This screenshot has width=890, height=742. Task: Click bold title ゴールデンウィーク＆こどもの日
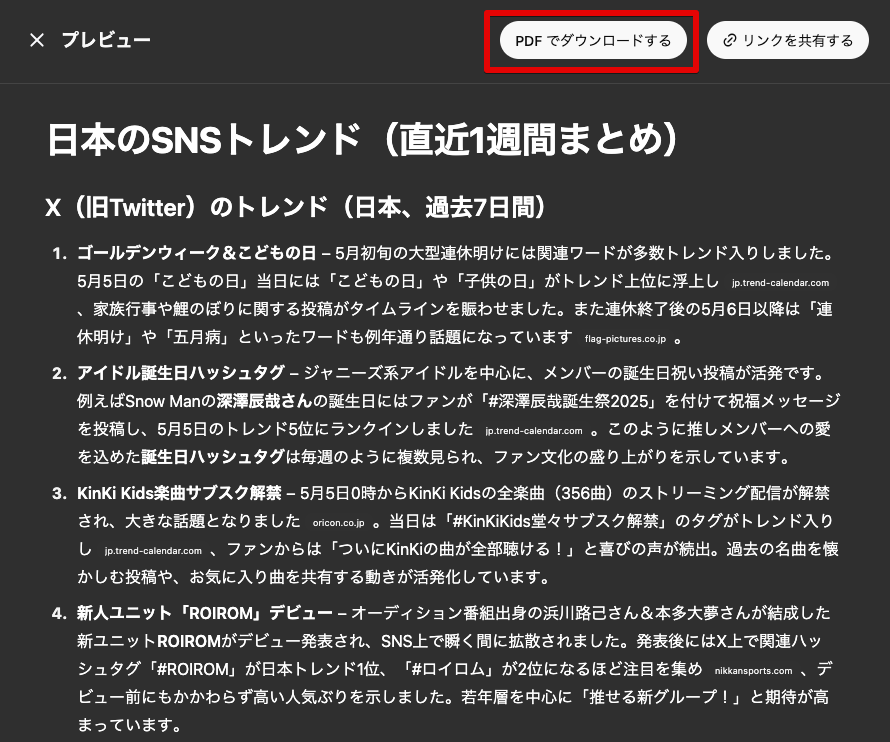[196, 252]
